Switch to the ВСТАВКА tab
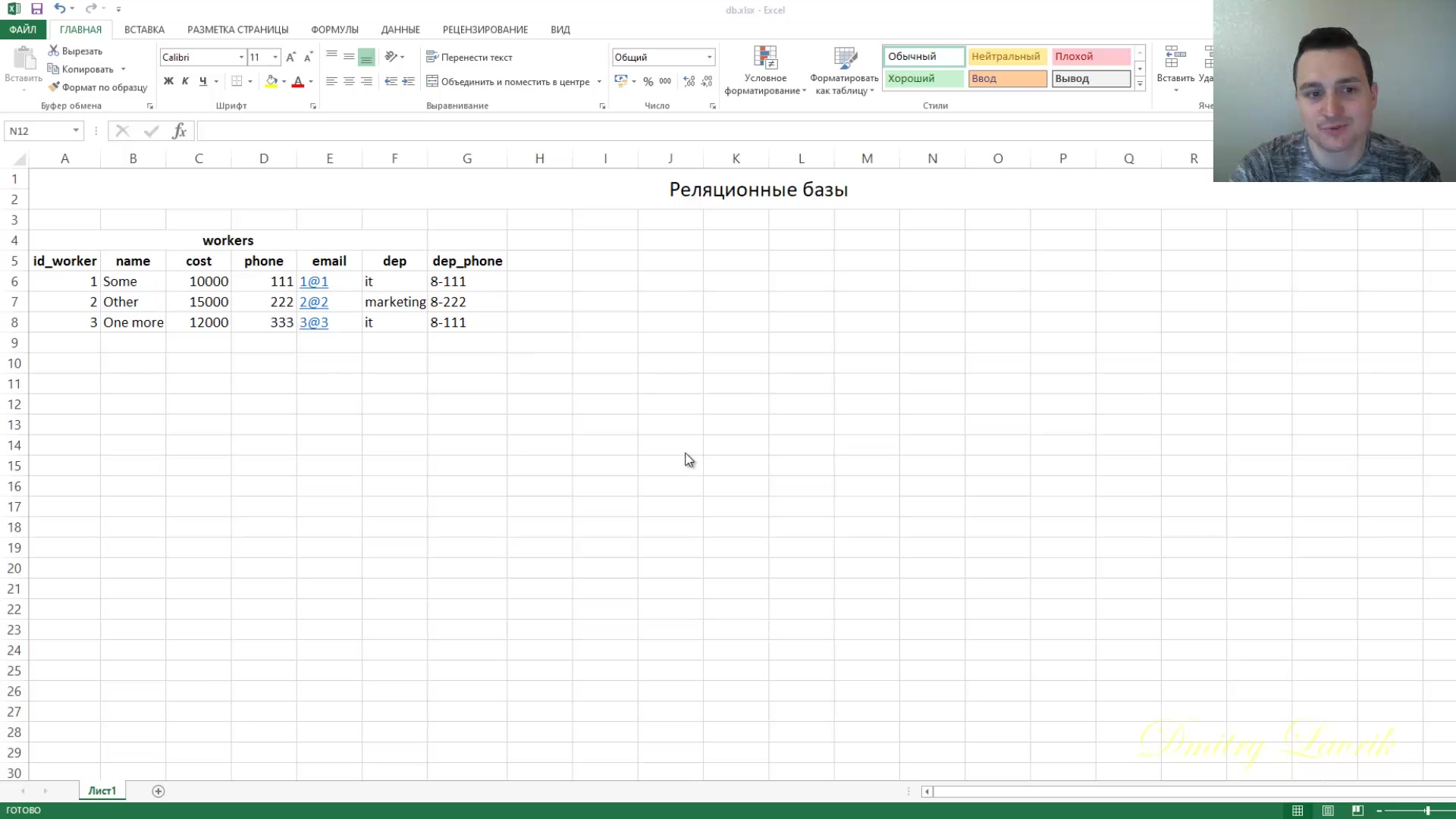Viewport: 1456px width, 819px height. click(x=144, y=30)
